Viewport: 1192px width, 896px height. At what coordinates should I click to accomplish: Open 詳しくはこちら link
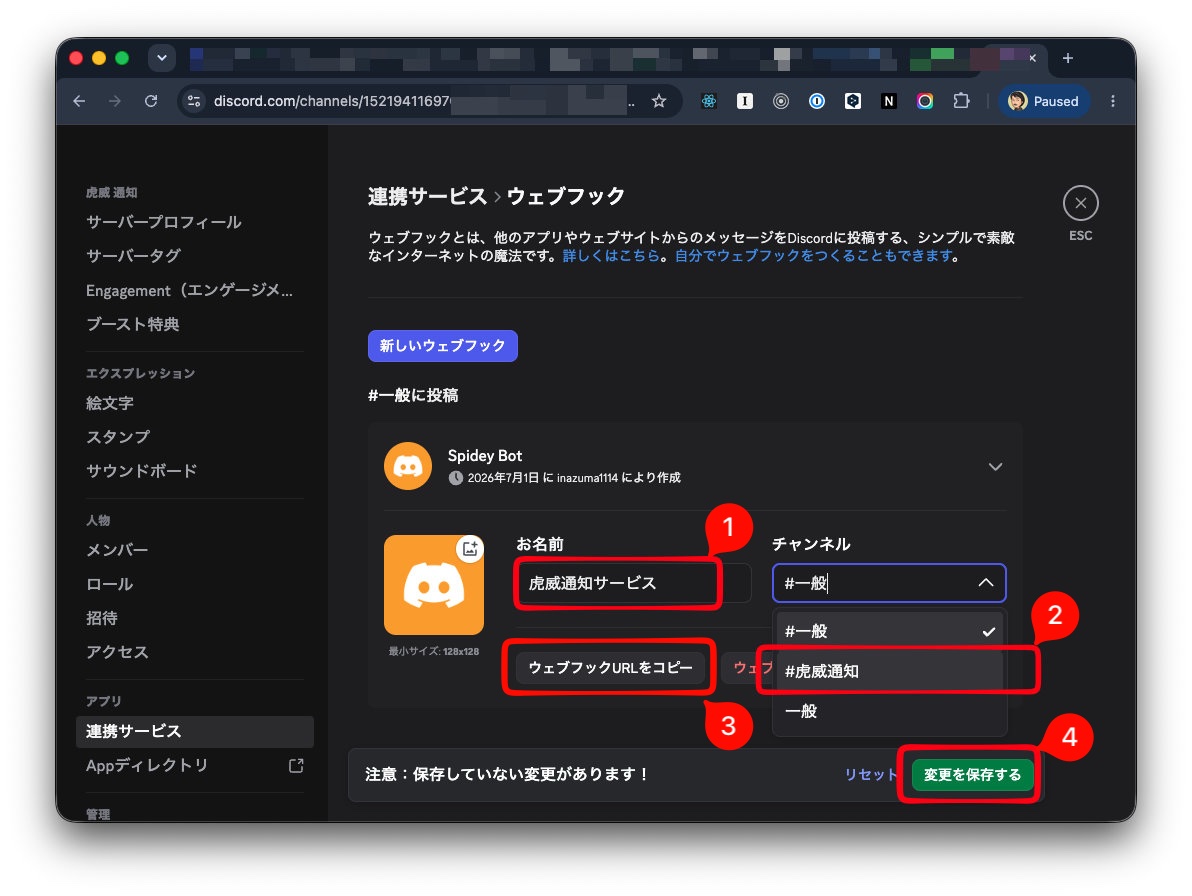pos(610,256)
